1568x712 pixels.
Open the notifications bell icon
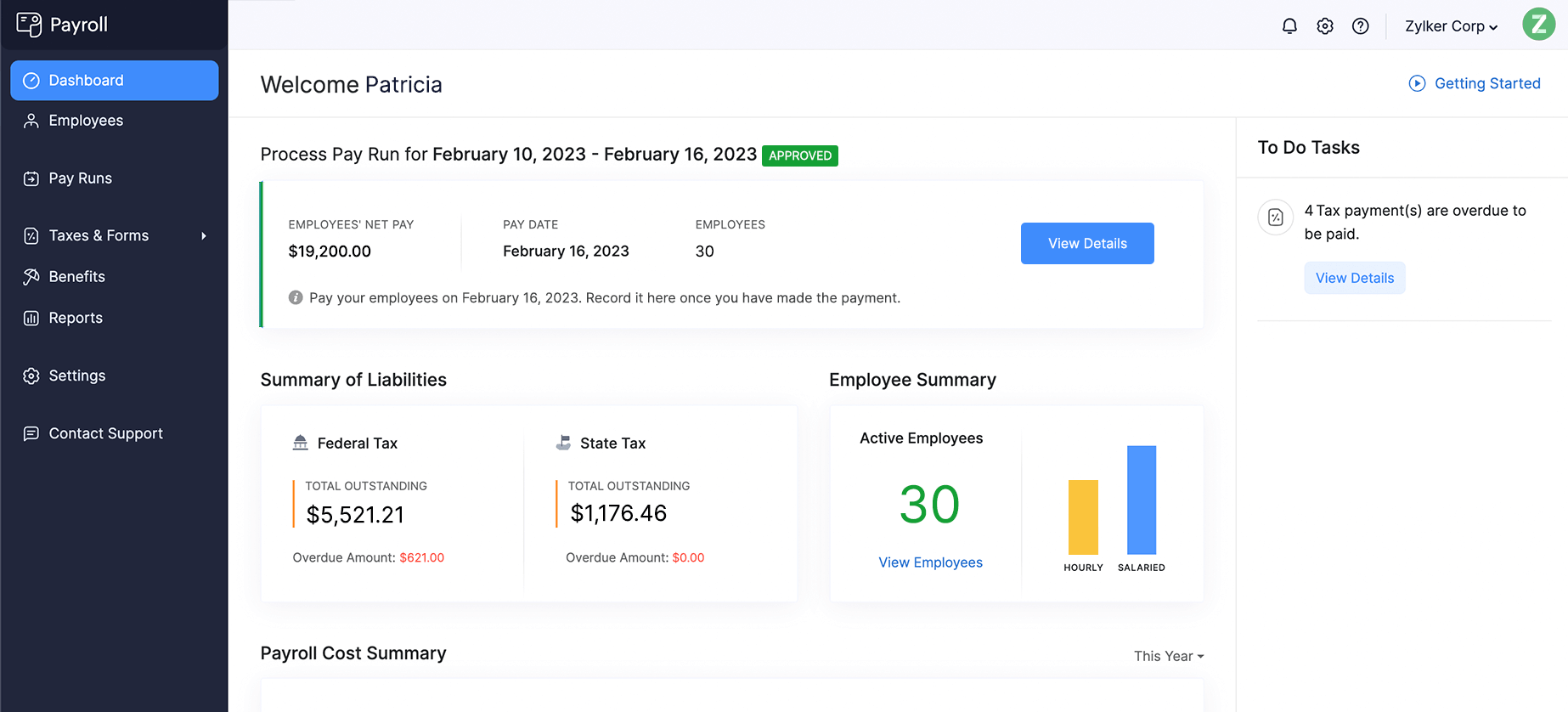pyautogui.click(x=1289, y=26)
